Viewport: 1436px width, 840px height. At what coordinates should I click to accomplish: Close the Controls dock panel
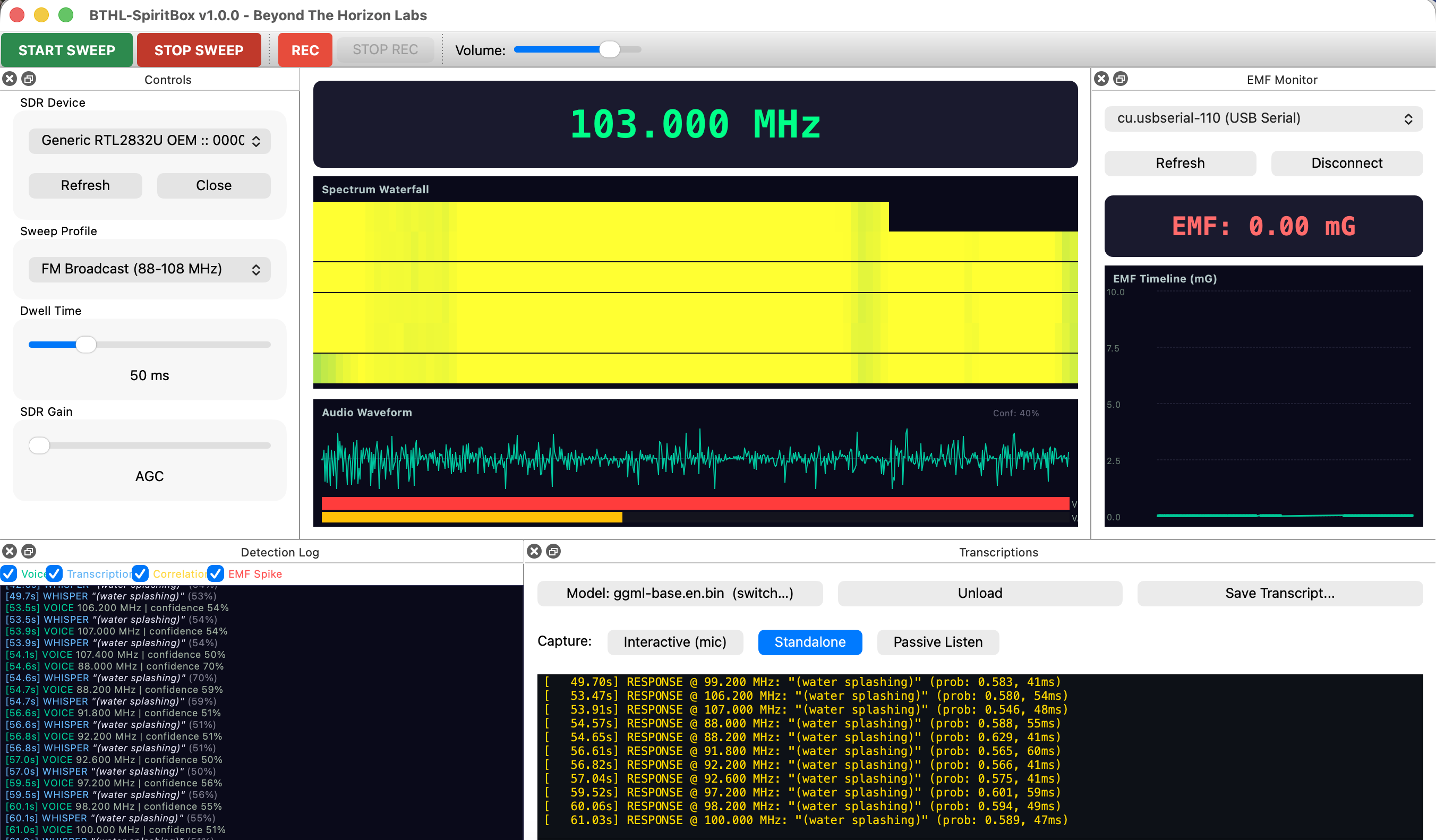click(x=10, y=79)
